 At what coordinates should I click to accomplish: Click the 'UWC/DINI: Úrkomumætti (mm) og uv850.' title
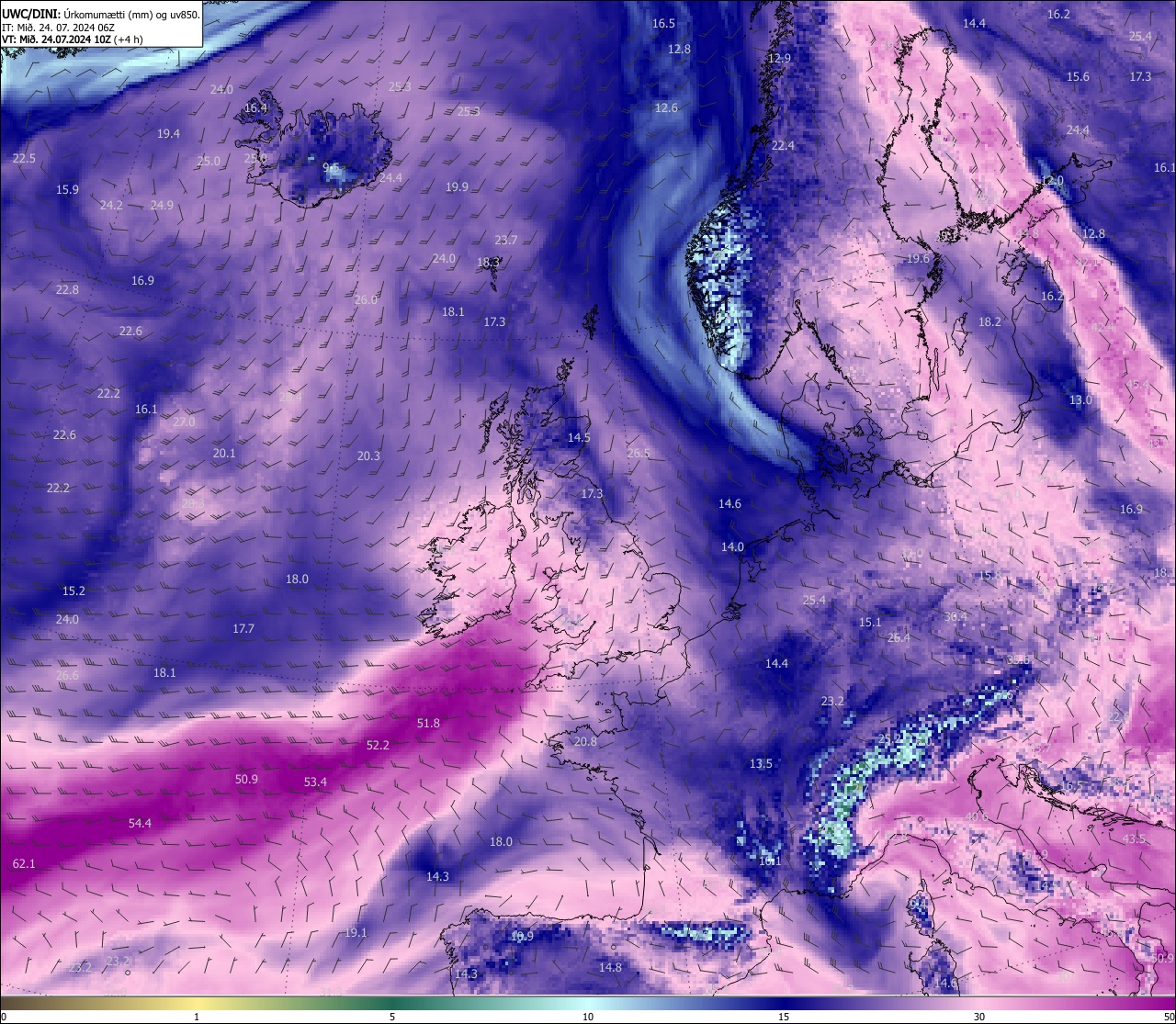(101, 14)
